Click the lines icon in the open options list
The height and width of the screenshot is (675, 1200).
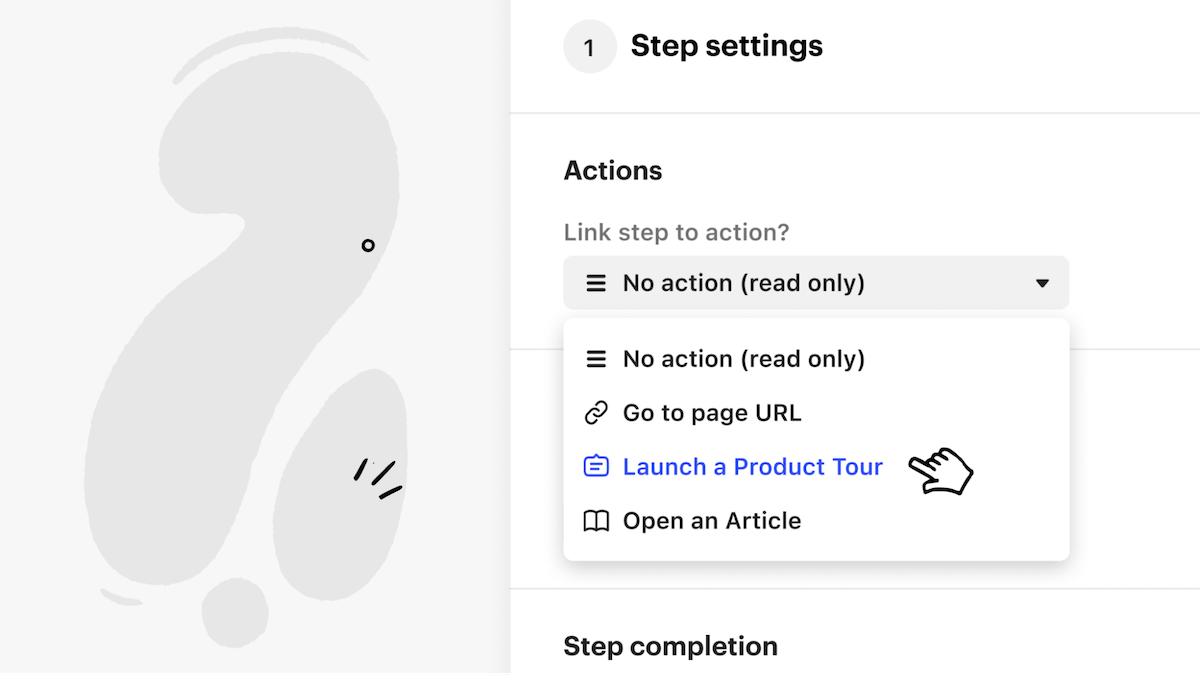(596, 359)
